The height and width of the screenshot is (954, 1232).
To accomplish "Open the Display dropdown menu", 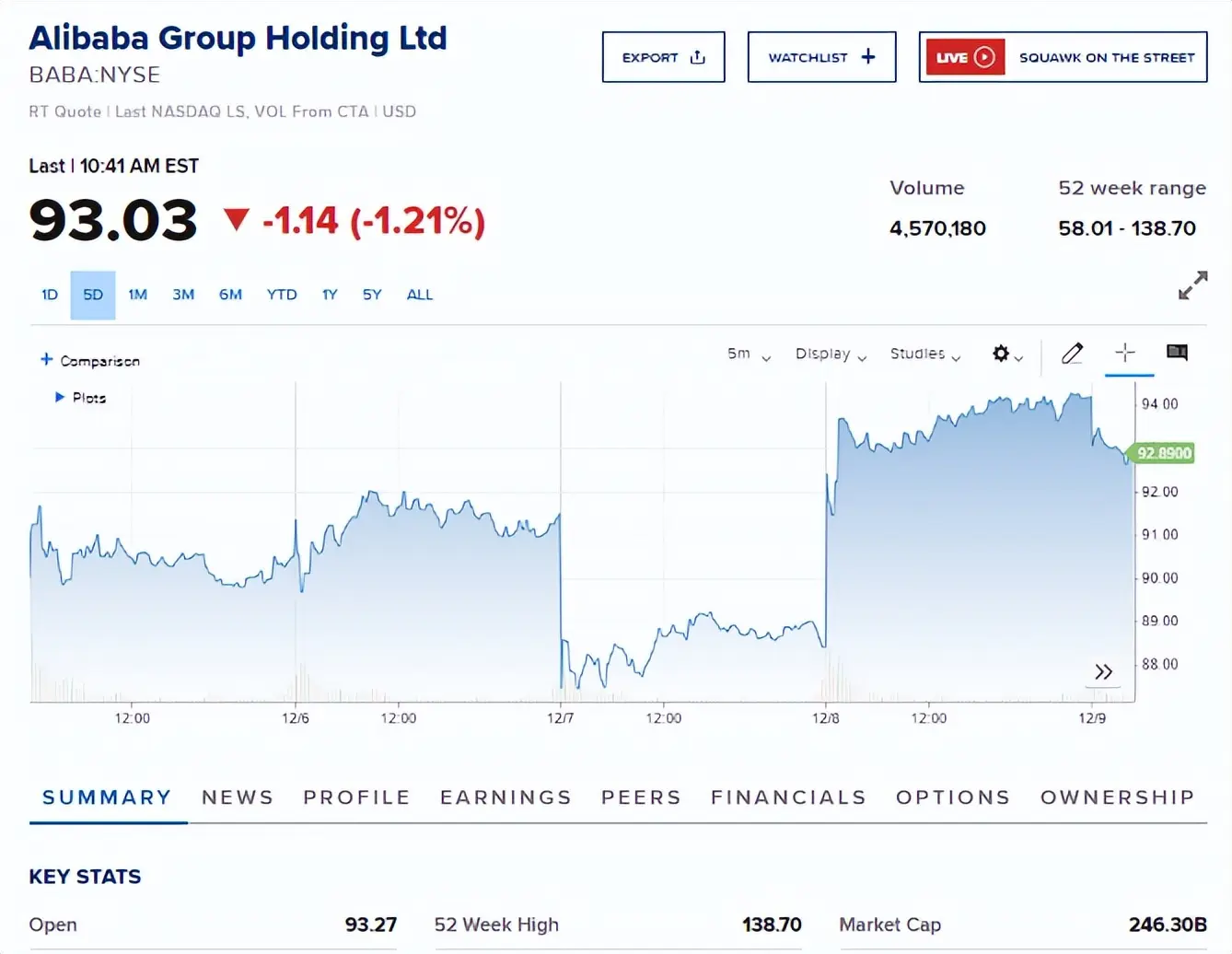I will point(831,355).
